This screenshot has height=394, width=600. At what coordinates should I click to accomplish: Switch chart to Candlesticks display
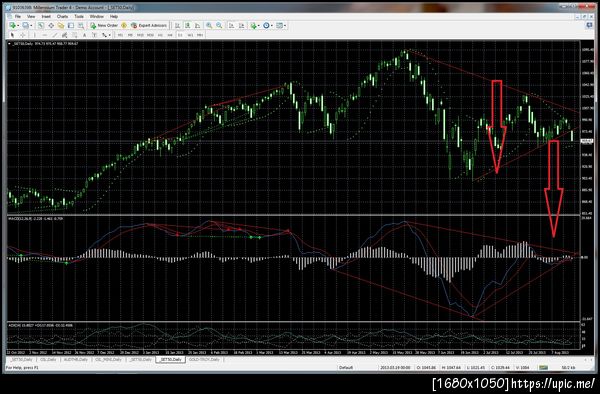coord(188,26)
